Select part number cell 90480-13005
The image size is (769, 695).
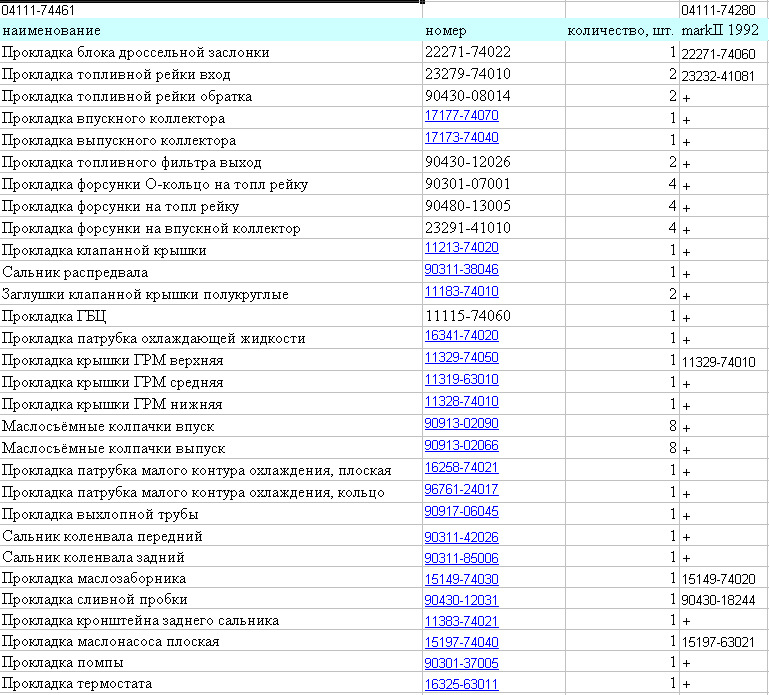[x=494, y=206]
